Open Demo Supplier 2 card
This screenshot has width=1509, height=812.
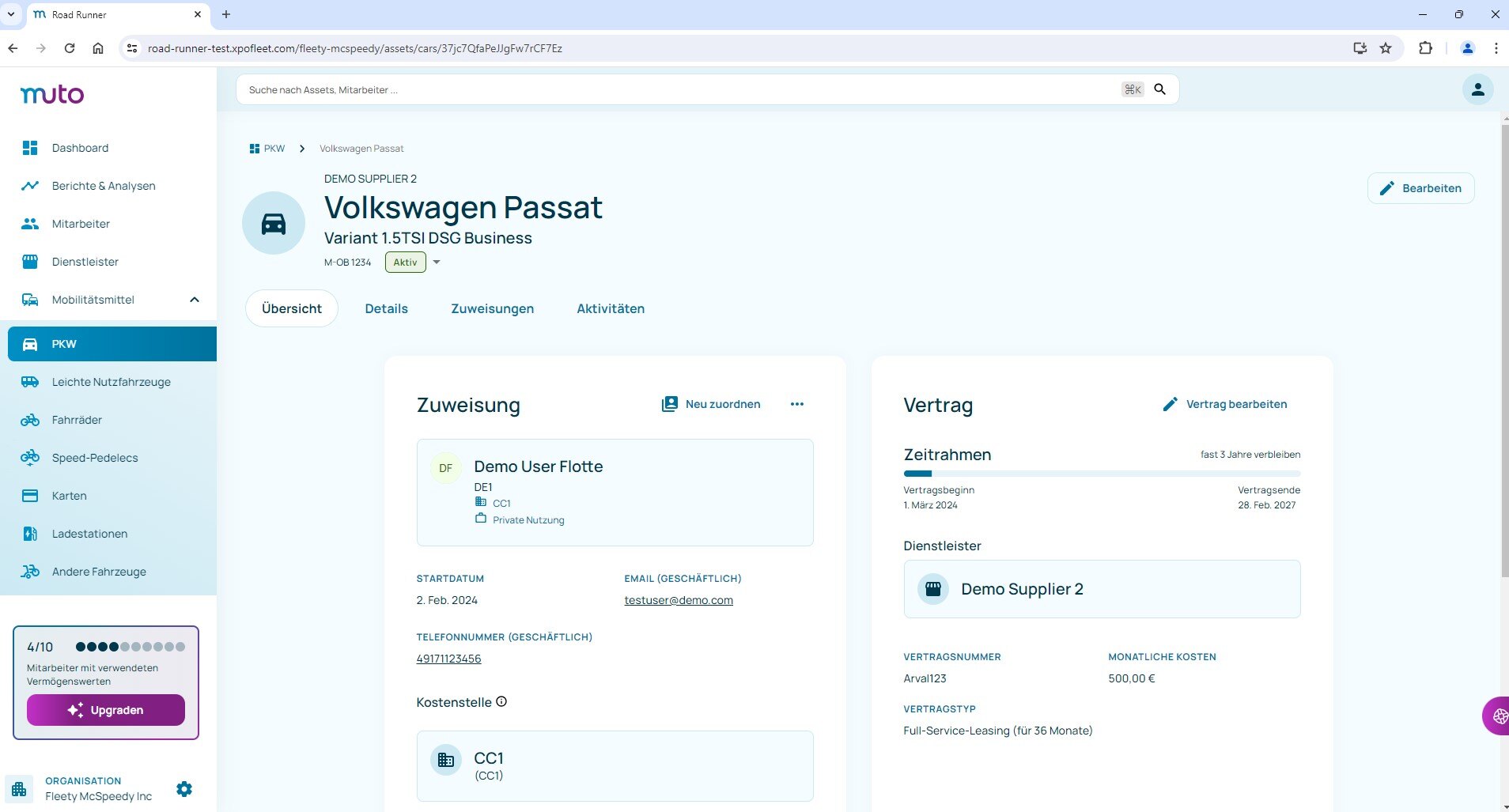1102,589
